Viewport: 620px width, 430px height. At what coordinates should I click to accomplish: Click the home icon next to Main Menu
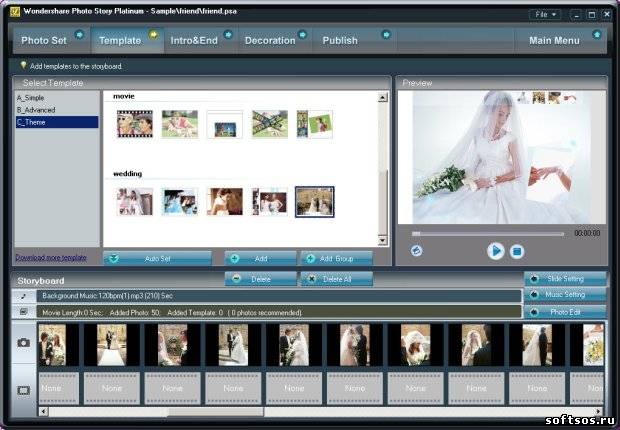597,35
